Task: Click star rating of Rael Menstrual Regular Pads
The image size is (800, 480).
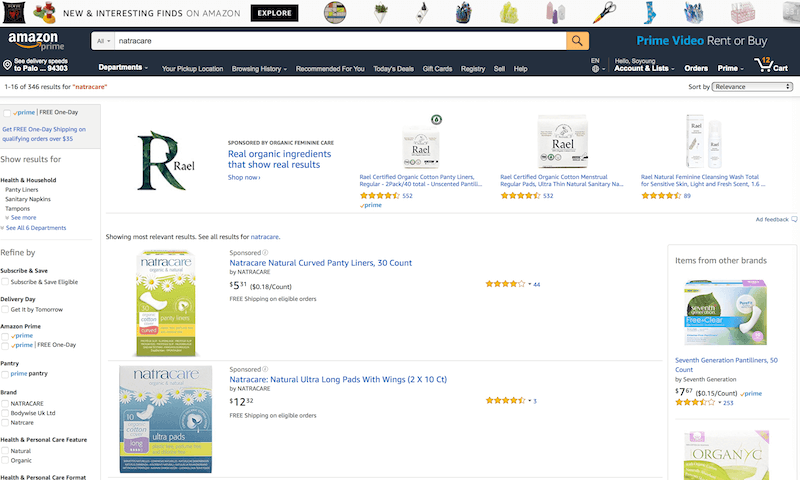Action: [x=520, y=196]
